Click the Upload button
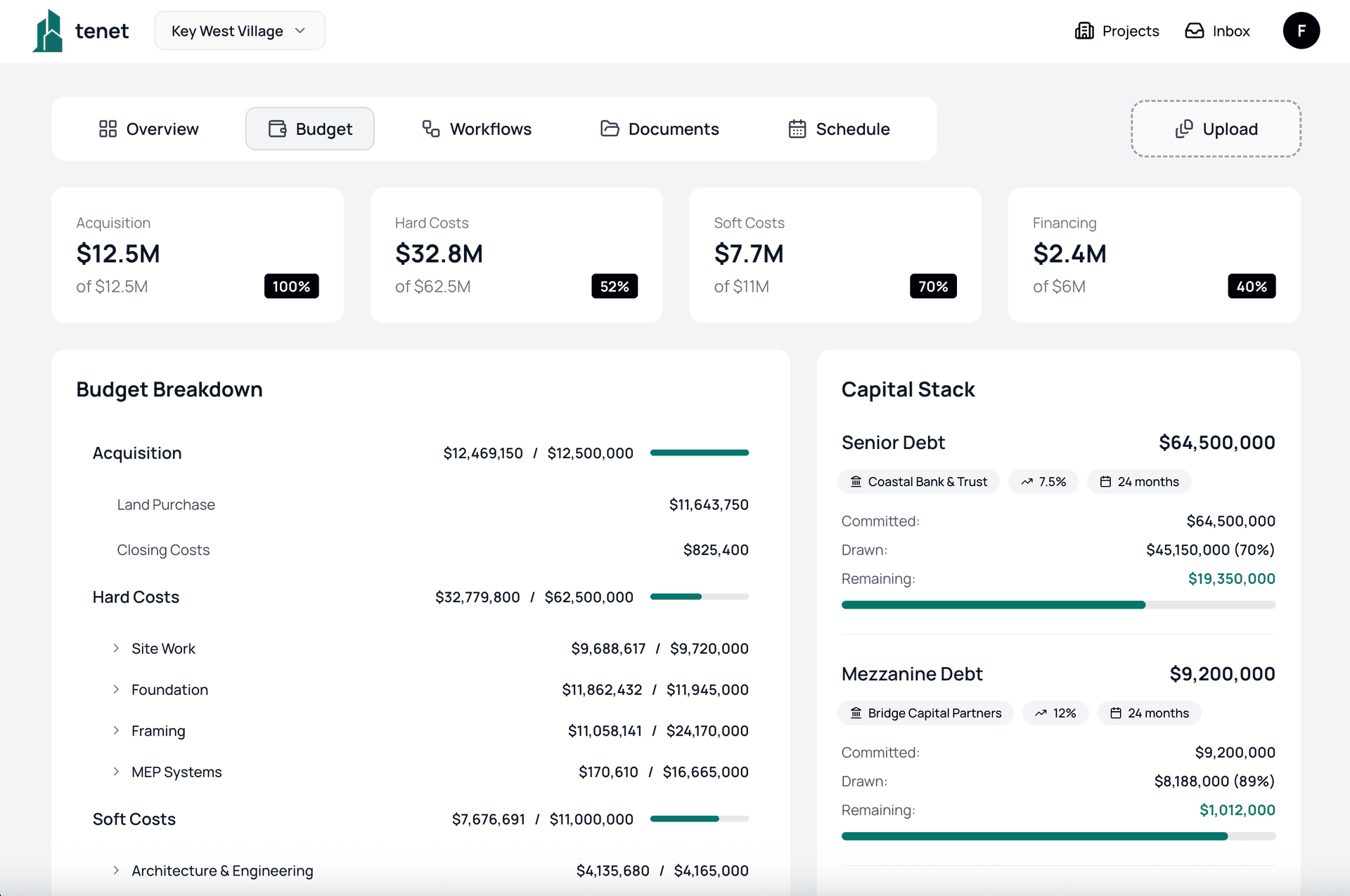 click(x=1215, y=129)
